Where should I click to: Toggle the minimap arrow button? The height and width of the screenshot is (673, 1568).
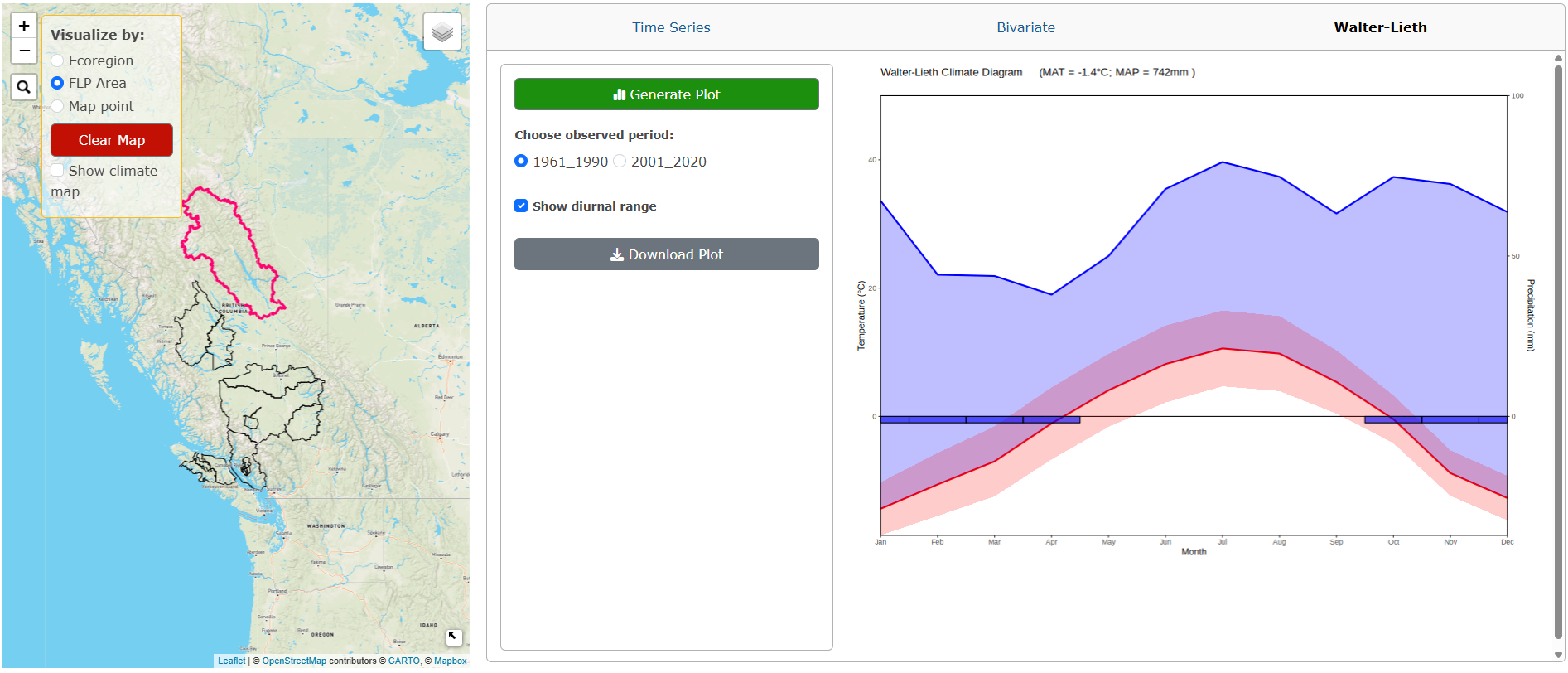pos(453,637)
